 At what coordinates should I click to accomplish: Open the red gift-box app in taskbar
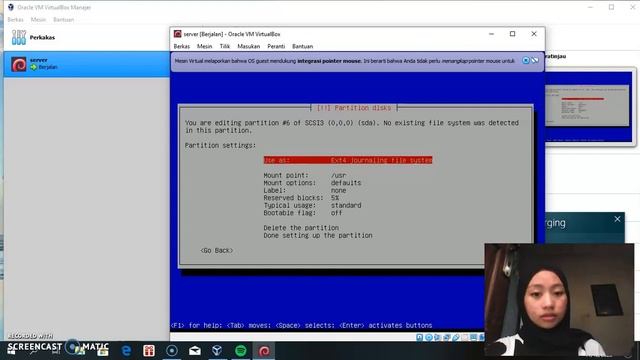(x=149, y=351)
